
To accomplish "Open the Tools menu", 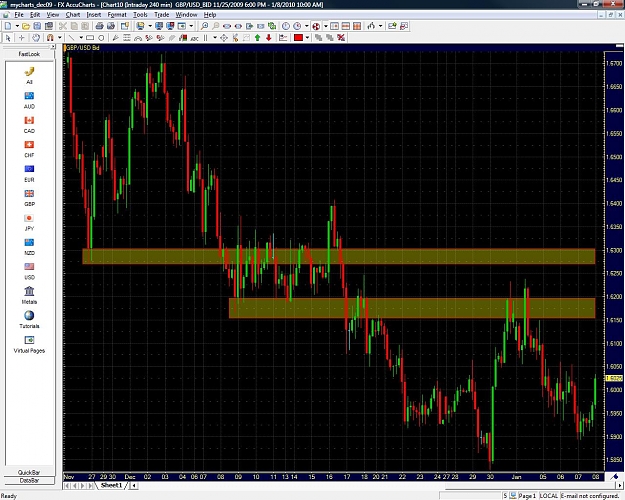I will (140, 15).
